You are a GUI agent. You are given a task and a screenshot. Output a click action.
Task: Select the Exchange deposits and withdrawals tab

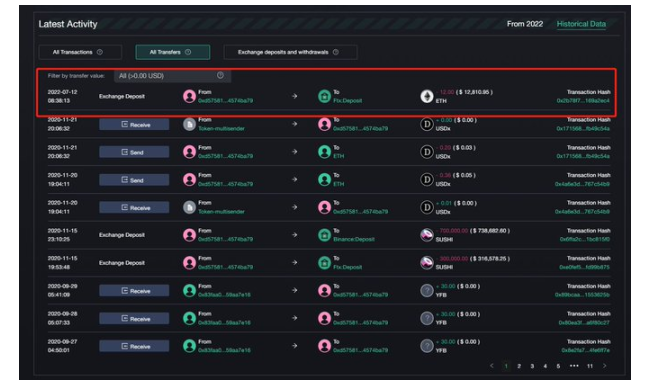290,52
